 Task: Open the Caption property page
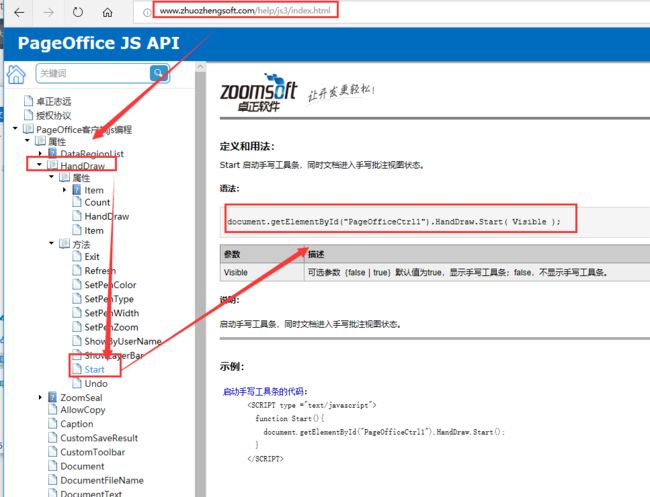point(77,424)
